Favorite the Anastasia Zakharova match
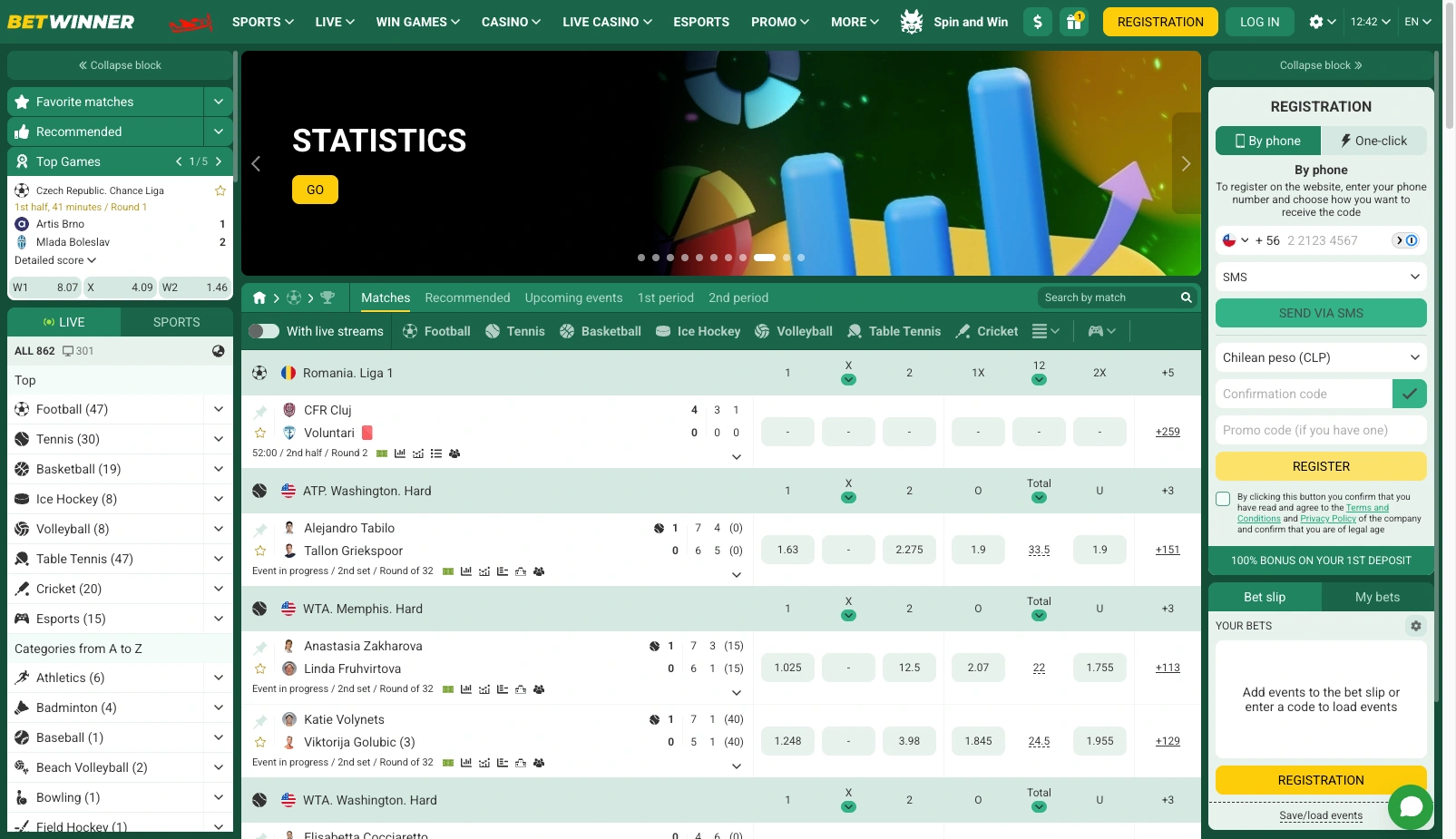The height and width of the screenshot is (839, 1456). 260,668
